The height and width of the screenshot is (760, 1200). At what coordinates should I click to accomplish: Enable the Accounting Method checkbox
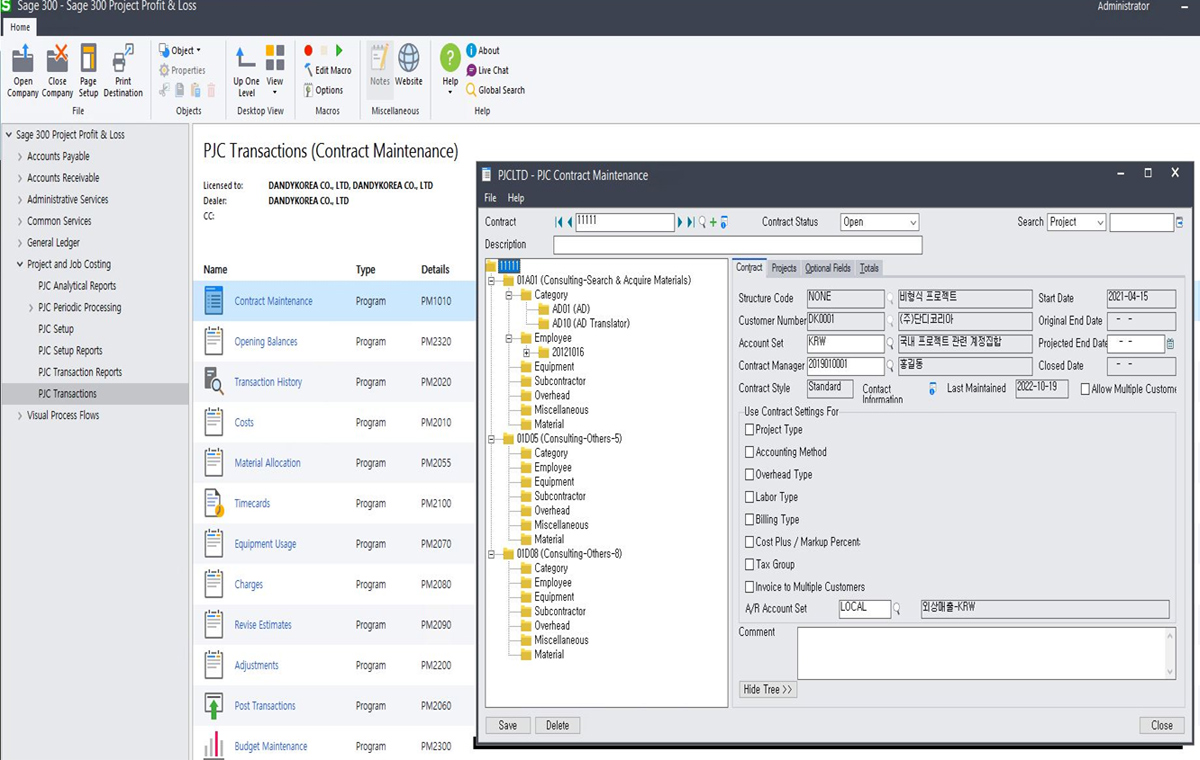click(750, 452)
